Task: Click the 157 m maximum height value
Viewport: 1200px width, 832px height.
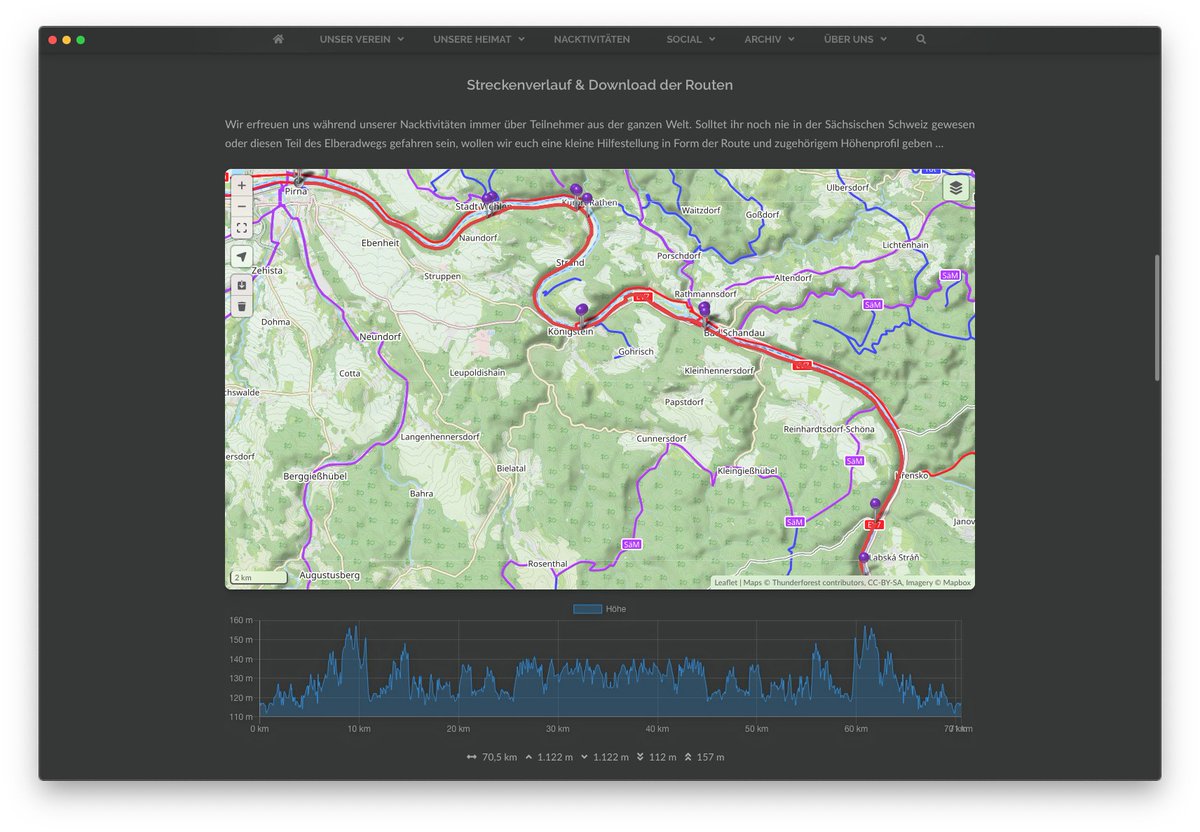Action: [710, 757]
